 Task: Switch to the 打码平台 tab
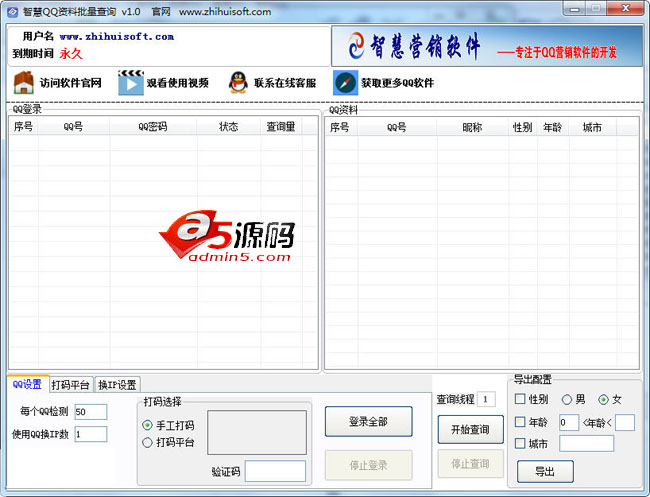click(x=70, y=385)
